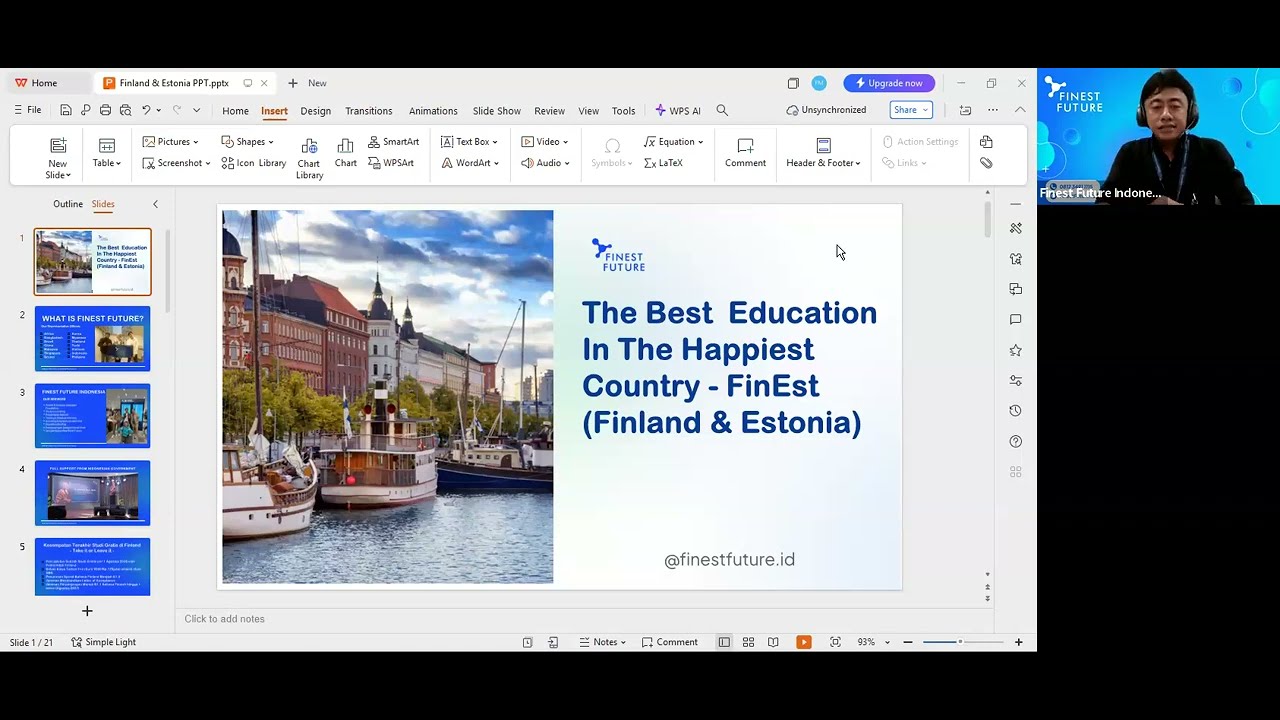Click the Undo arrow icon
1280x720 pixels.
[x=146, y=110]
